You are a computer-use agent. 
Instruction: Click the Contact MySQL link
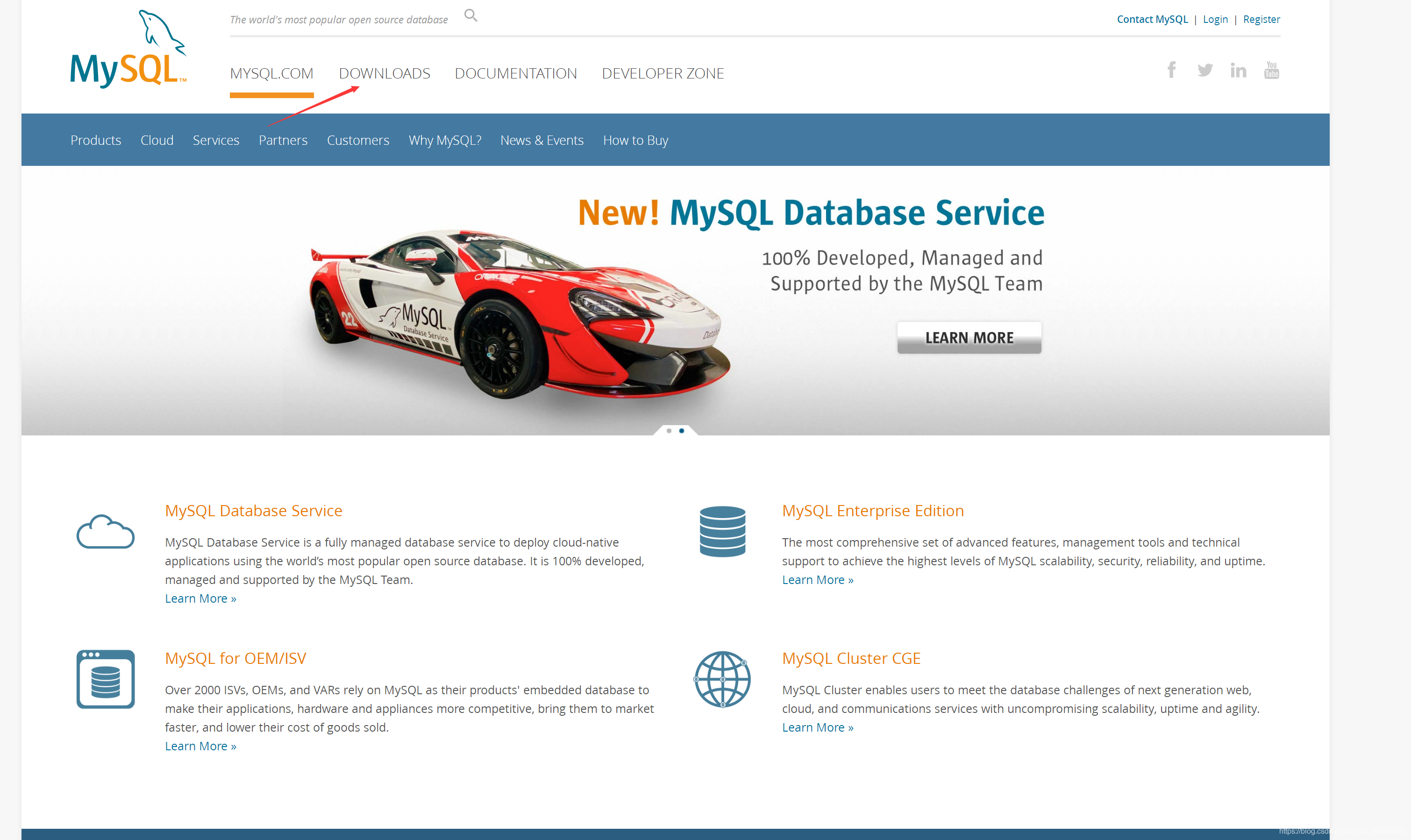pos(1152,19)
